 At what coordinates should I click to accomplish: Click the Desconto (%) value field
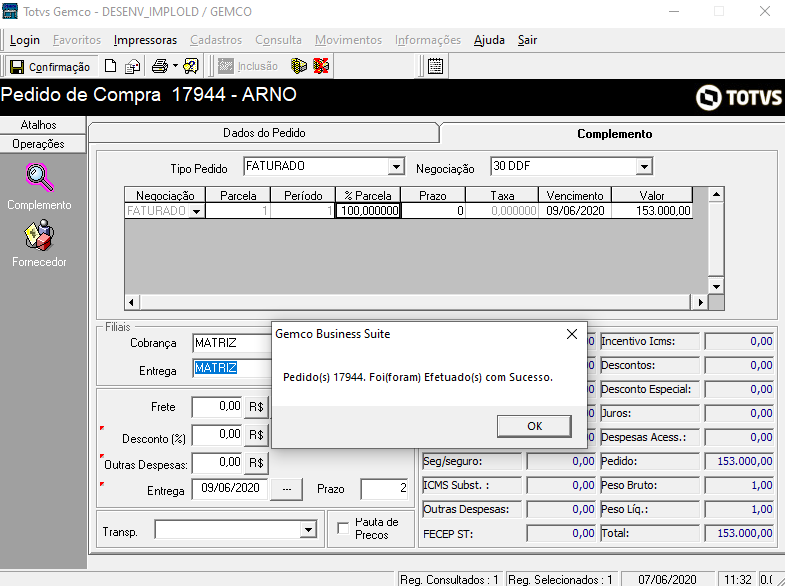tap(217, 435)
